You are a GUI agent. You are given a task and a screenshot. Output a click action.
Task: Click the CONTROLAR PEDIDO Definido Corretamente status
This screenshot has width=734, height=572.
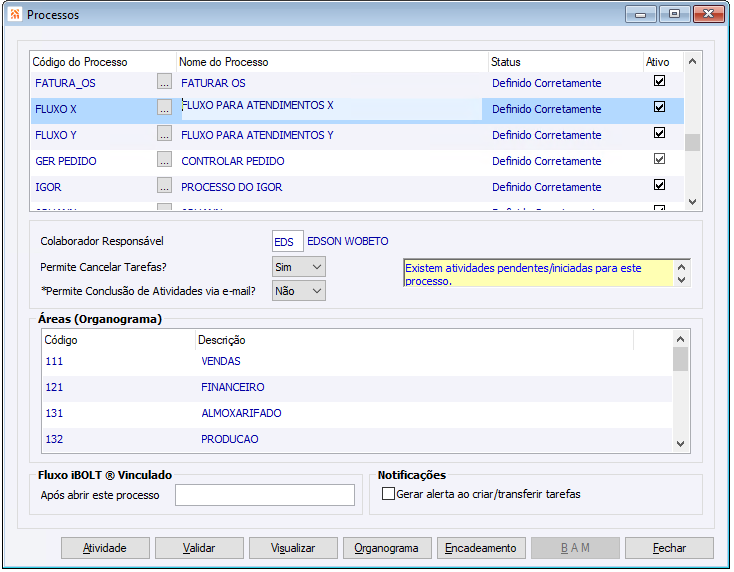point(546,161)
